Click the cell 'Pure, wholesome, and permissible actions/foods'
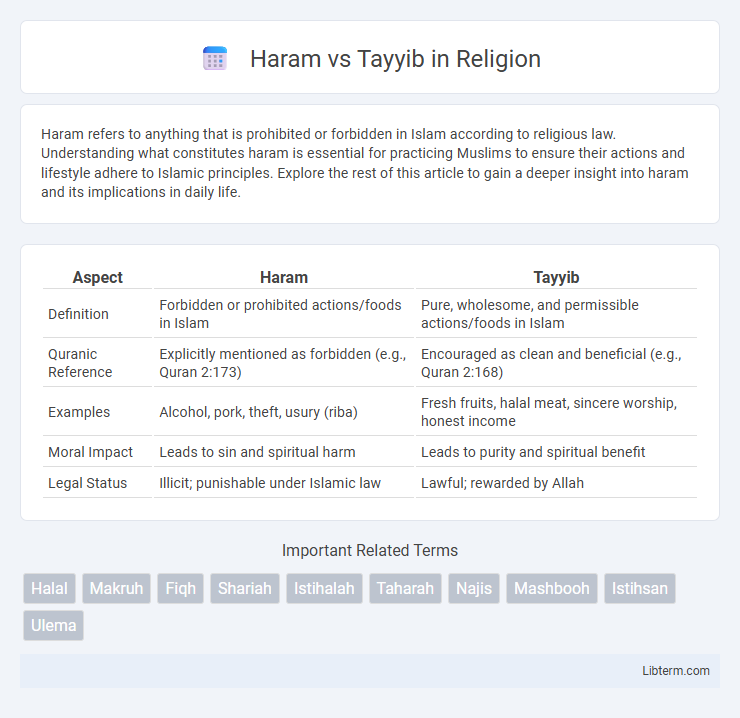The width and height of the screenshot is (740, 718). point(556,314)
